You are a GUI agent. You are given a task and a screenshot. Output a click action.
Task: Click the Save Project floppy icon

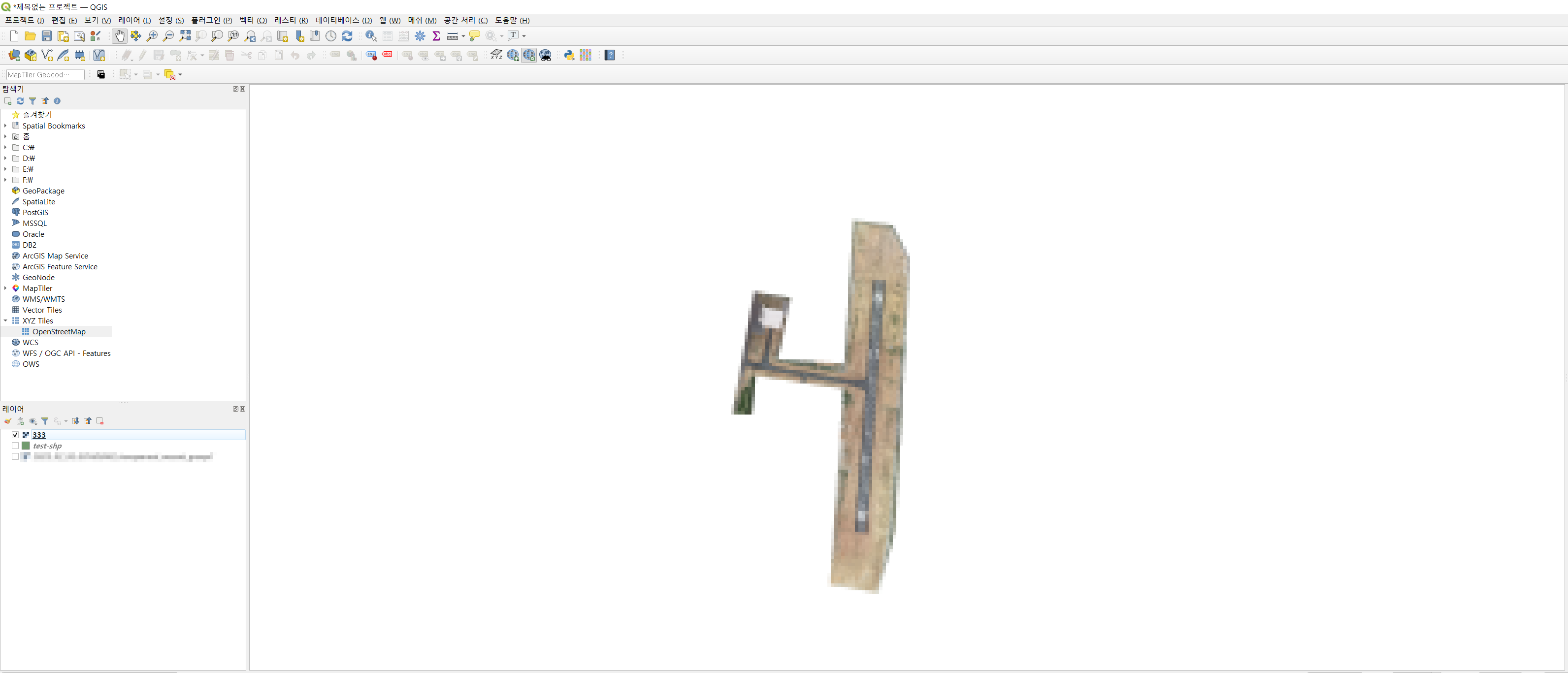(46, 36)
